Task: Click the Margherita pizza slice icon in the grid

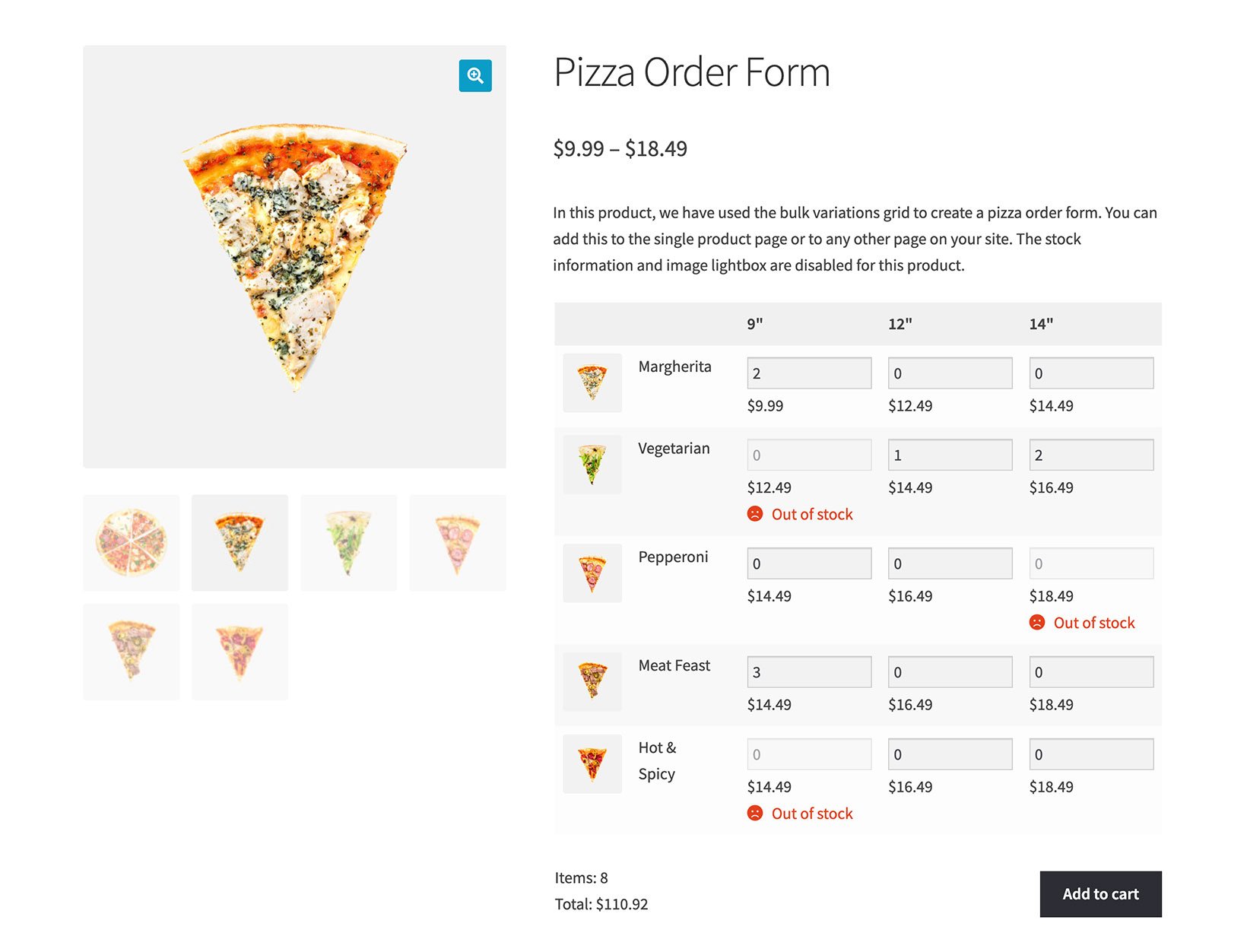Action: (592, 382)
